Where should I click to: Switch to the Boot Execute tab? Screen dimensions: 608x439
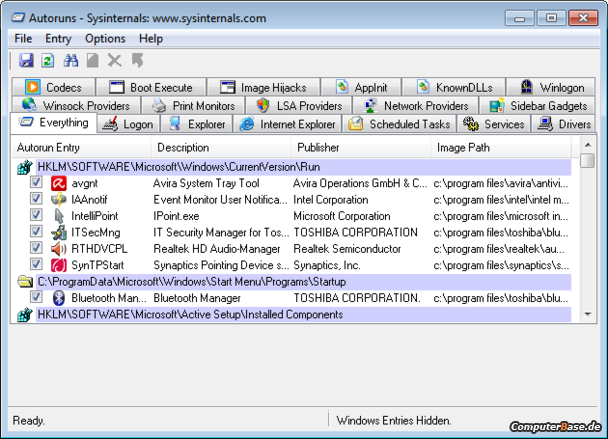pyautogui.click(x=151, y=87)
